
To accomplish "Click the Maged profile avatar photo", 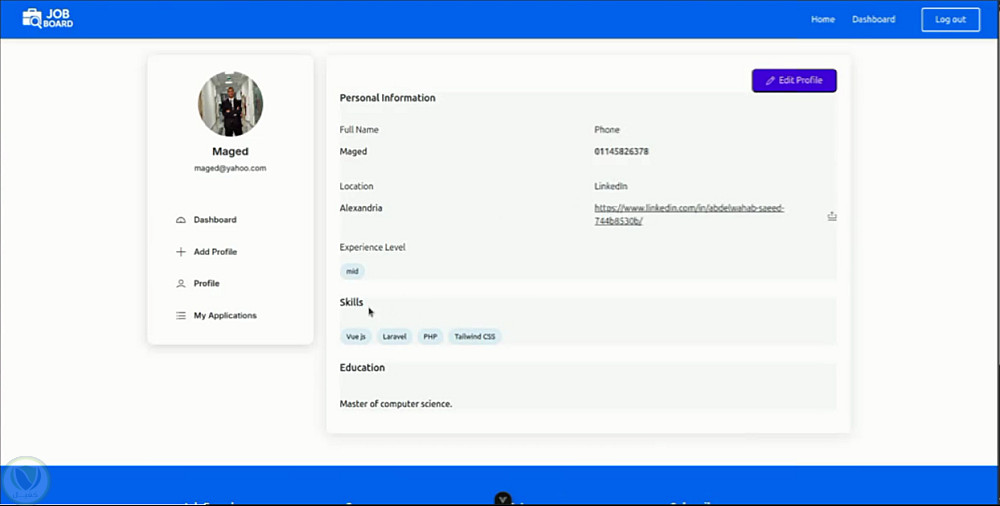I will 230,103.
